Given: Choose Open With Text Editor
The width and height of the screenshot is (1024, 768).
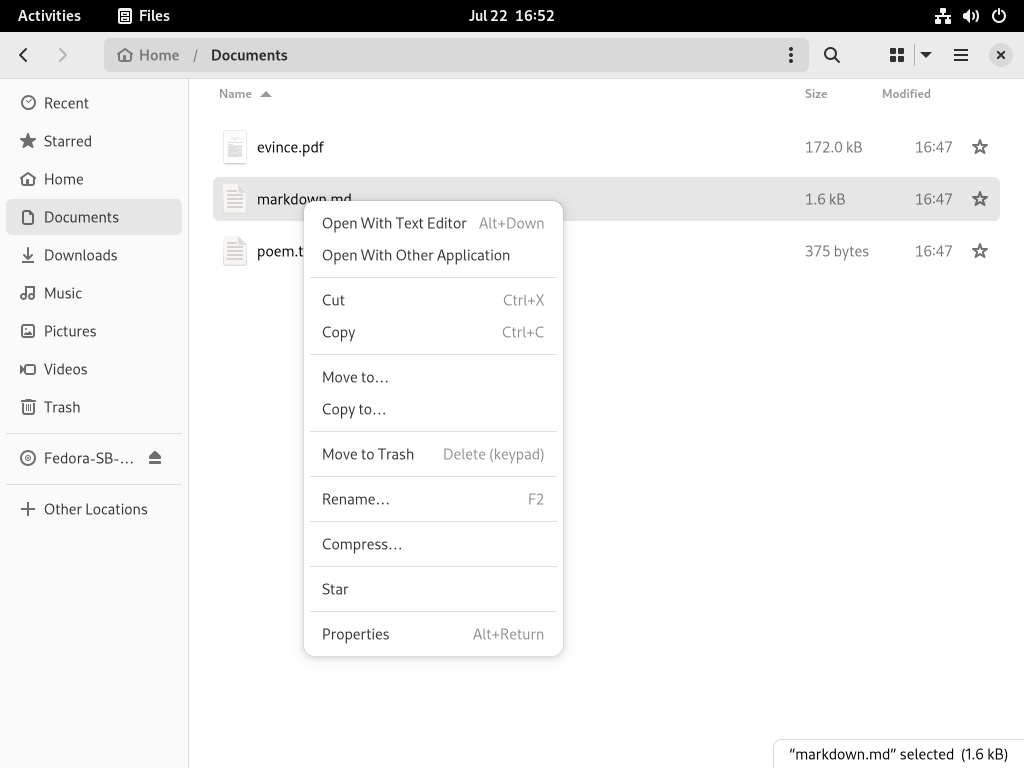Looking at the screenshot, I should coord(433,223).
